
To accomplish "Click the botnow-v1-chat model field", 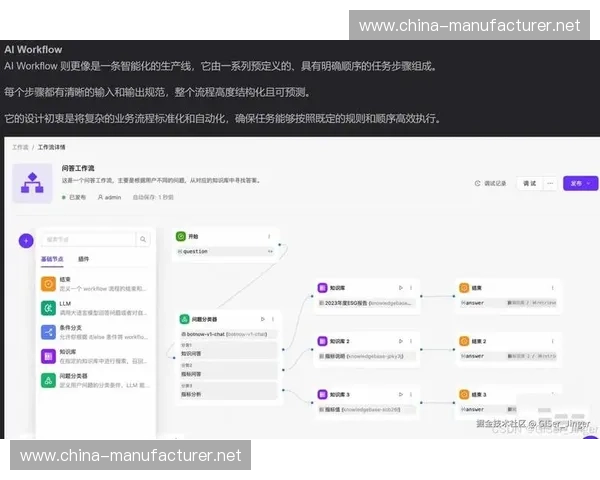I will pyautogui.click(x=228, y=334).
